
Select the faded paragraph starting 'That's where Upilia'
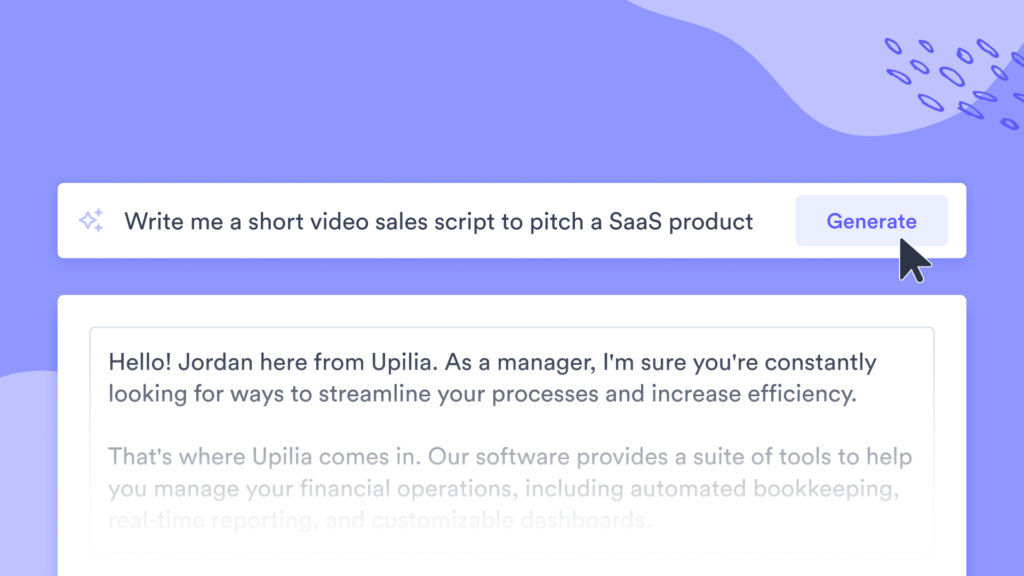(509, 488)
